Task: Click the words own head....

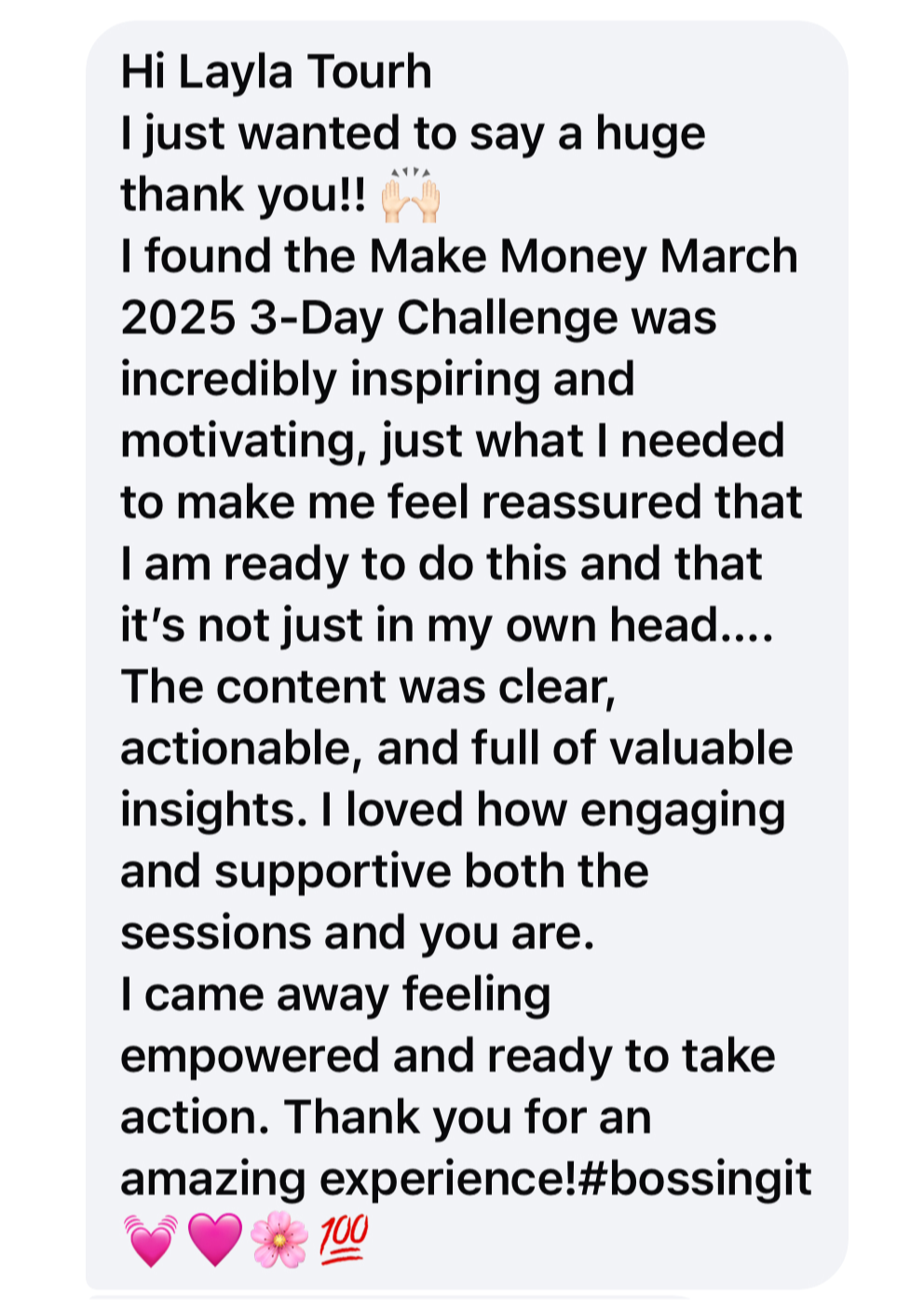Action: click(x=613, y=626)
